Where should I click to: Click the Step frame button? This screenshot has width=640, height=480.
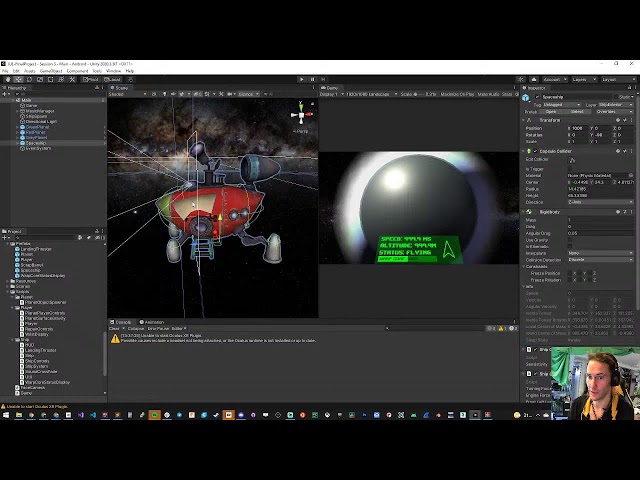(323, 80)
